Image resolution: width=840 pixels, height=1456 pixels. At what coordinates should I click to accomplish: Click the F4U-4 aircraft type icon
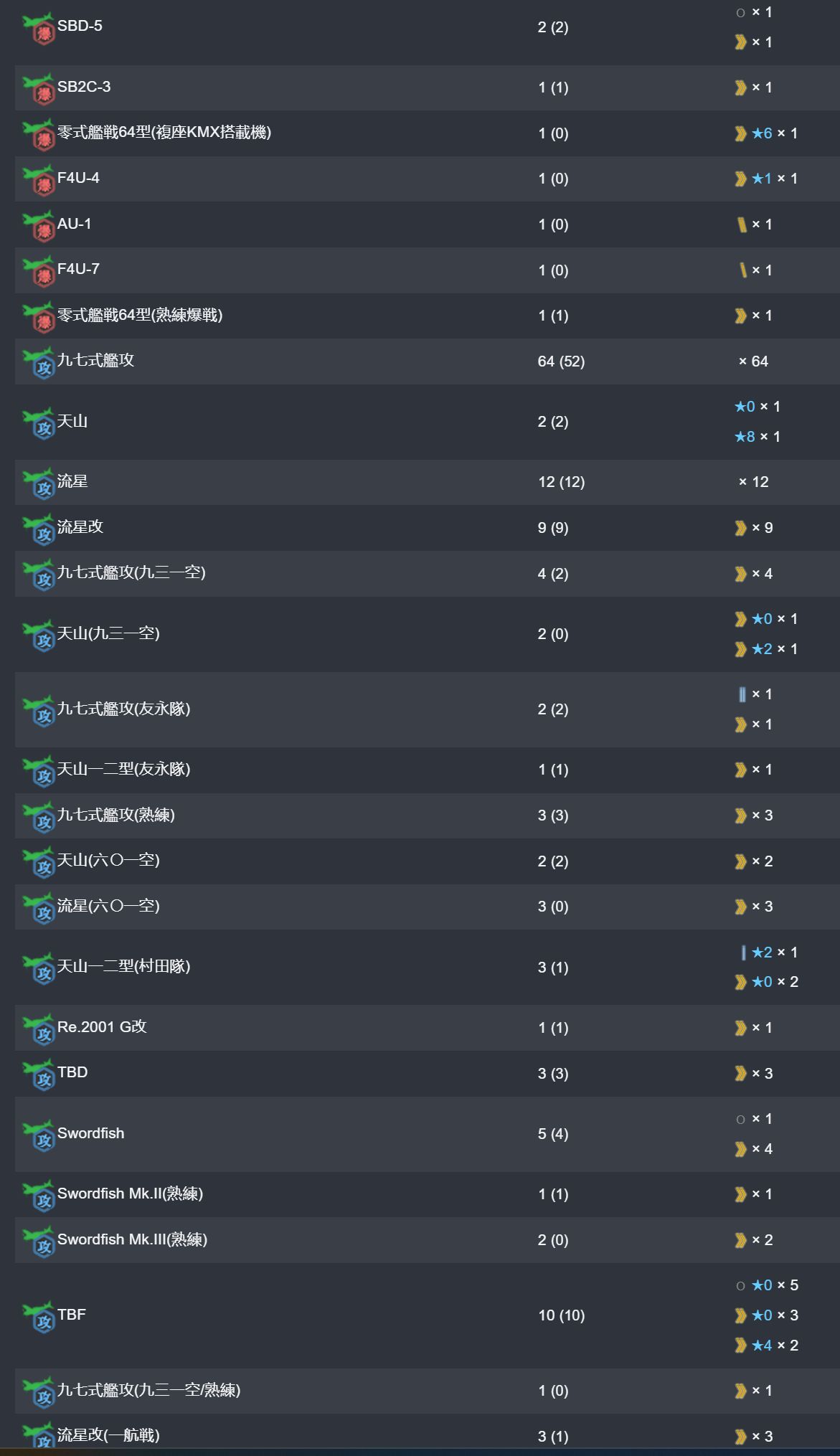click(x=39, y=180)
